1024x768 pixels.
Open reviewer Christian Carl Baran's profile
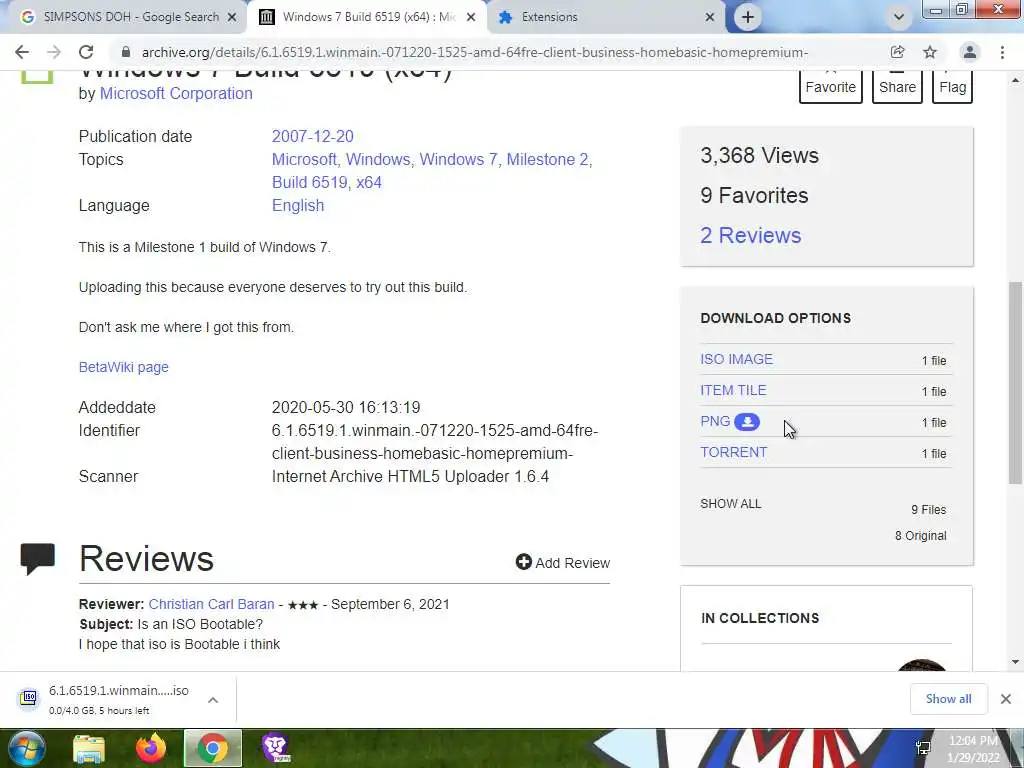[x=211, y=604]
